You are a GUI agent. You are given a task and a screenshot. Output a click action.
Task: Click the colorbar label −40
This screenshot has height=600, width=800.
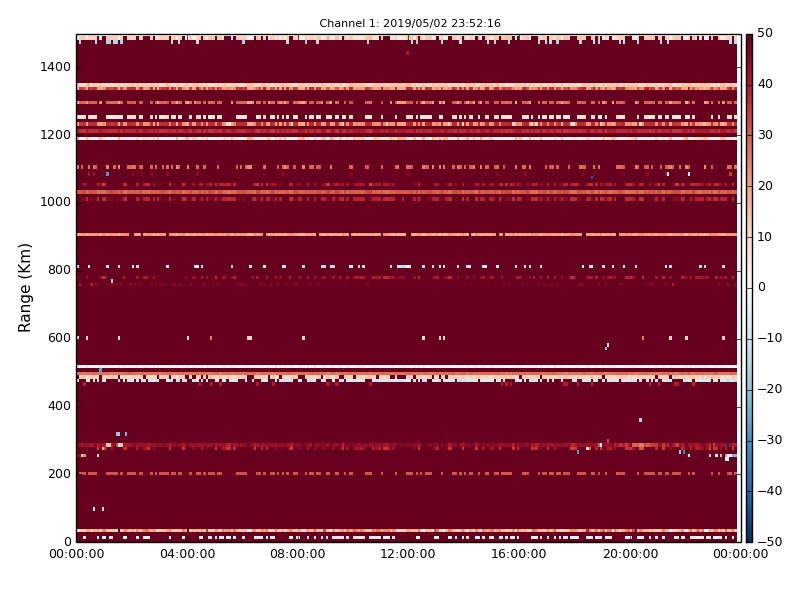coord(769,491)
